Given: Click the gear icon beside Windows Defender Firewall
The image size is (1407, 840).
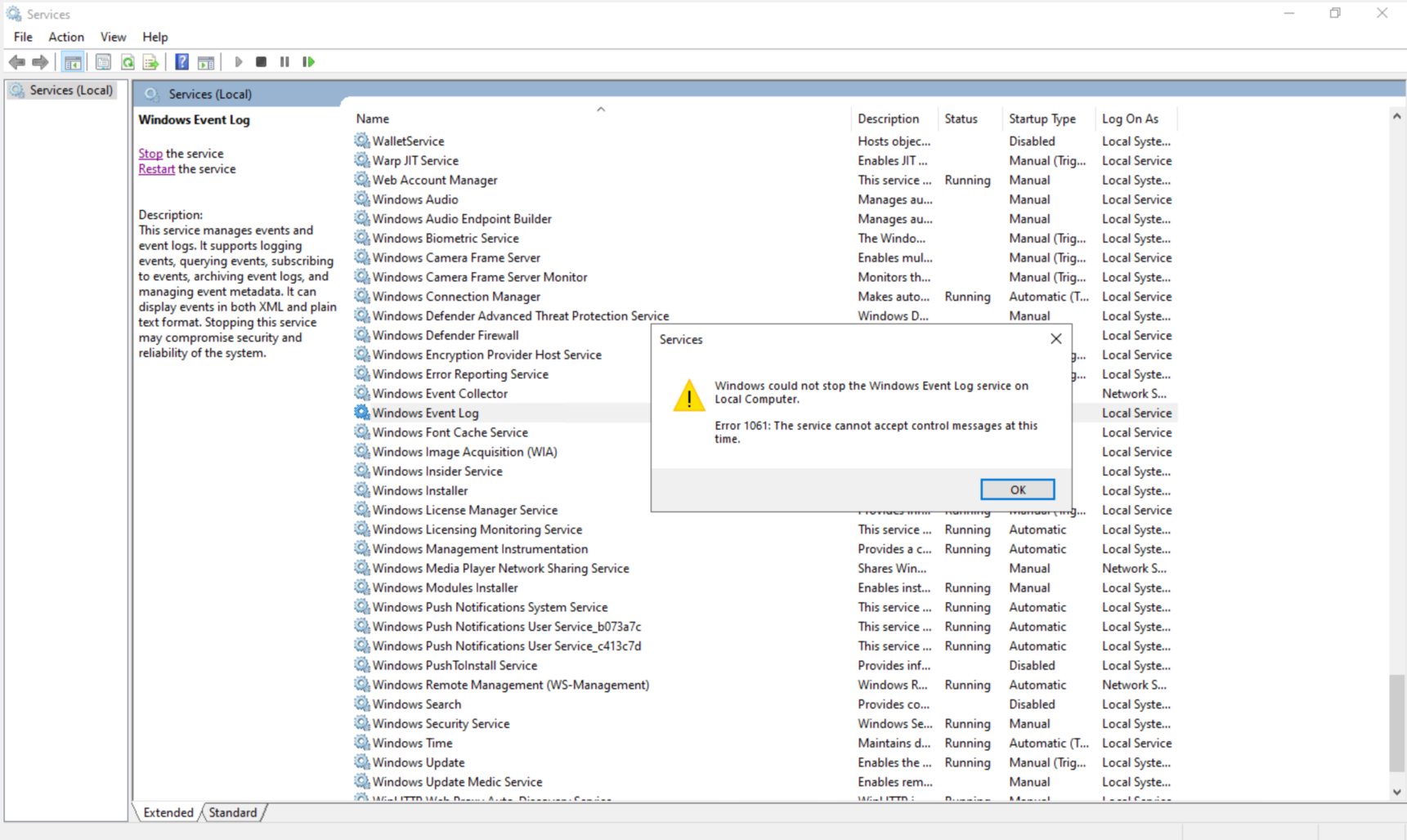Looking at the screenshot, I should click(361, 335).
